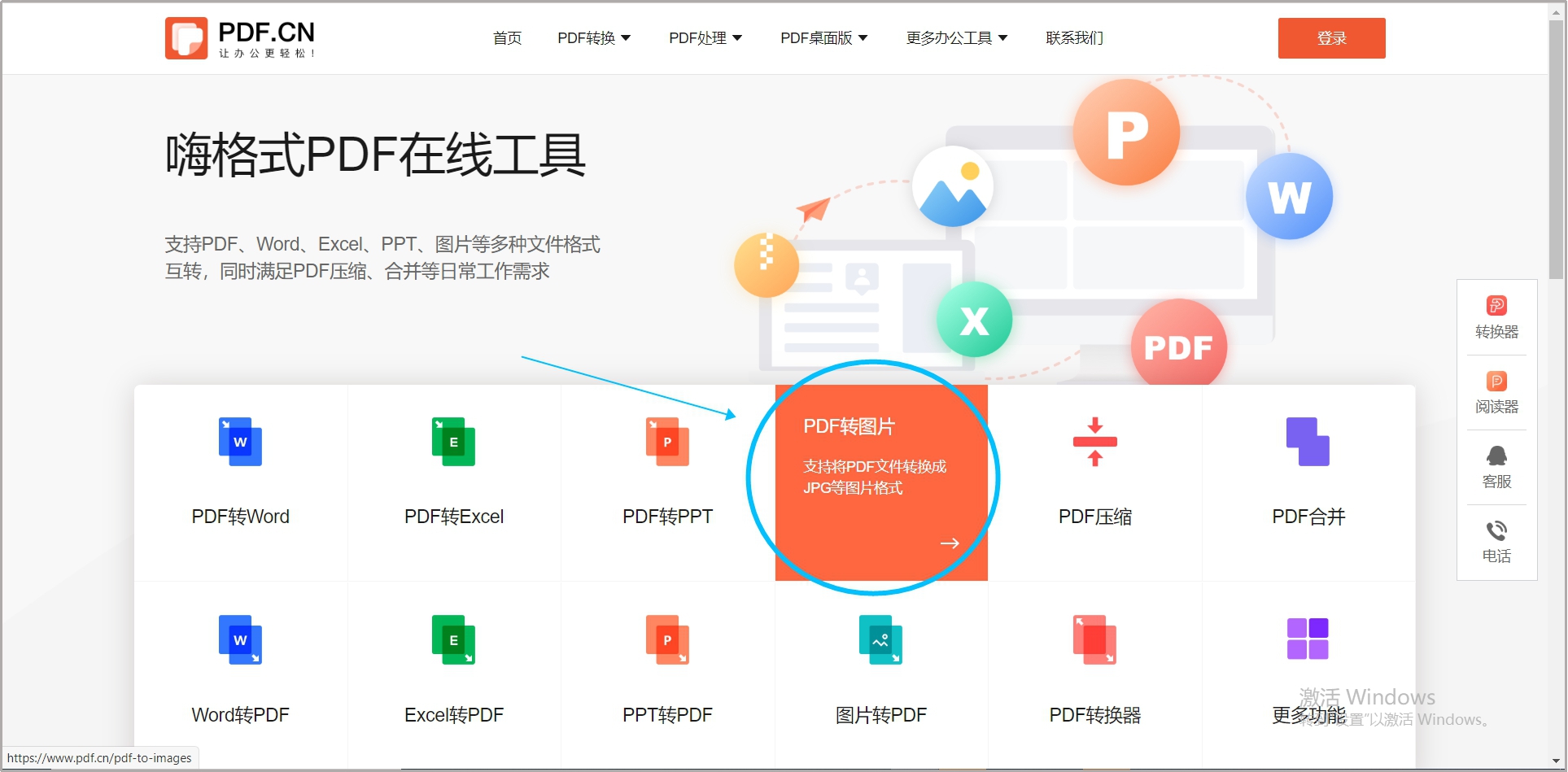Click the PPT转PDF label
Screen dimensions: 1568x772
[x=667, y=715]
